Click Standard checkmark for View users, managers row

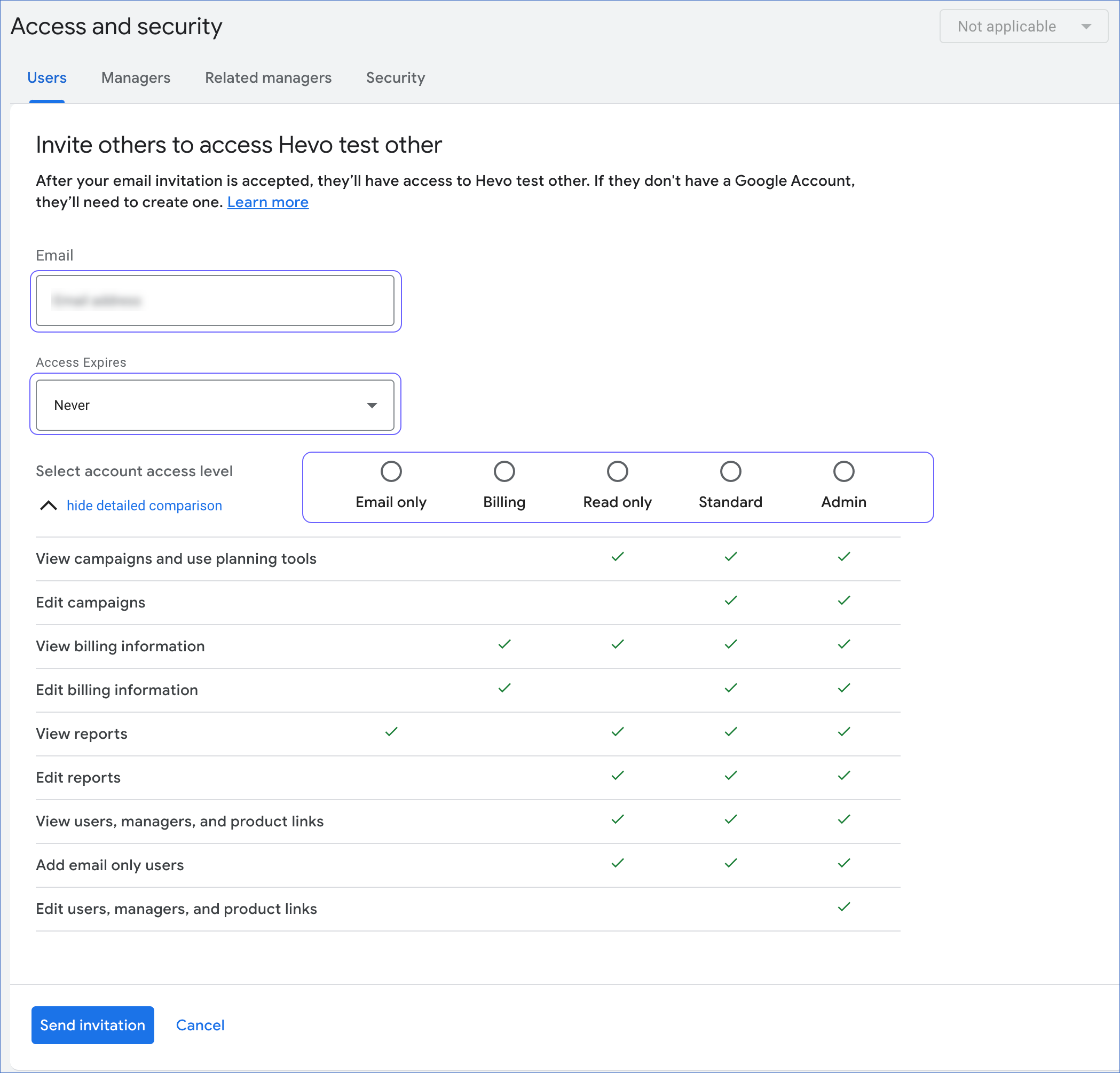[730, 819]
